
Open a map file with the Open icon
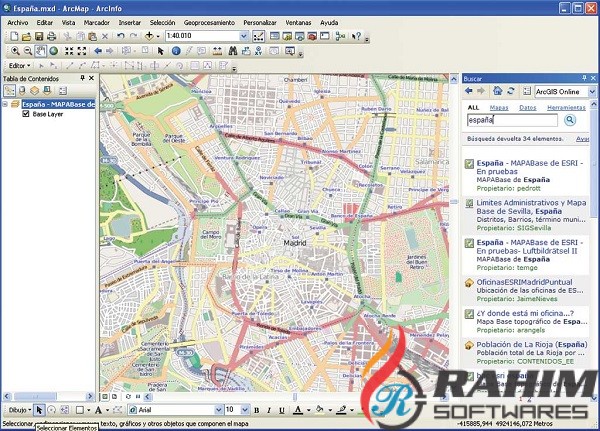[x=26, y=36]
